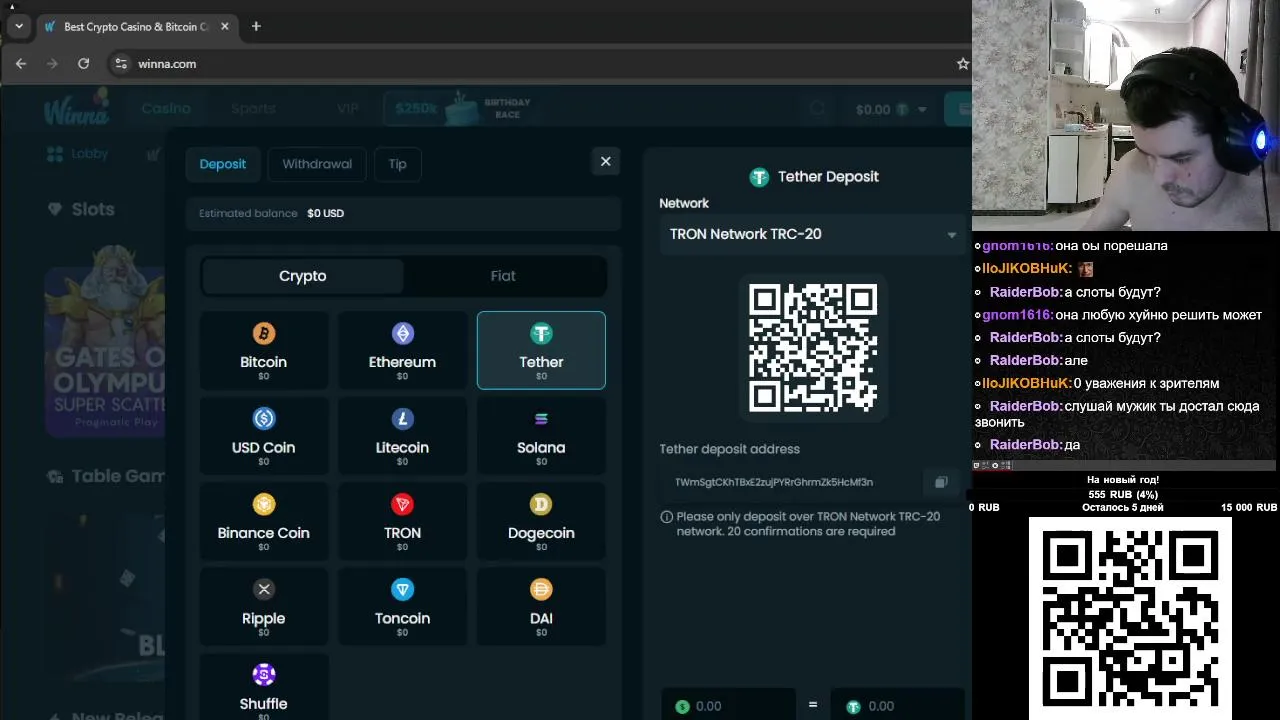Select the Toncoin currency tile

402,607
